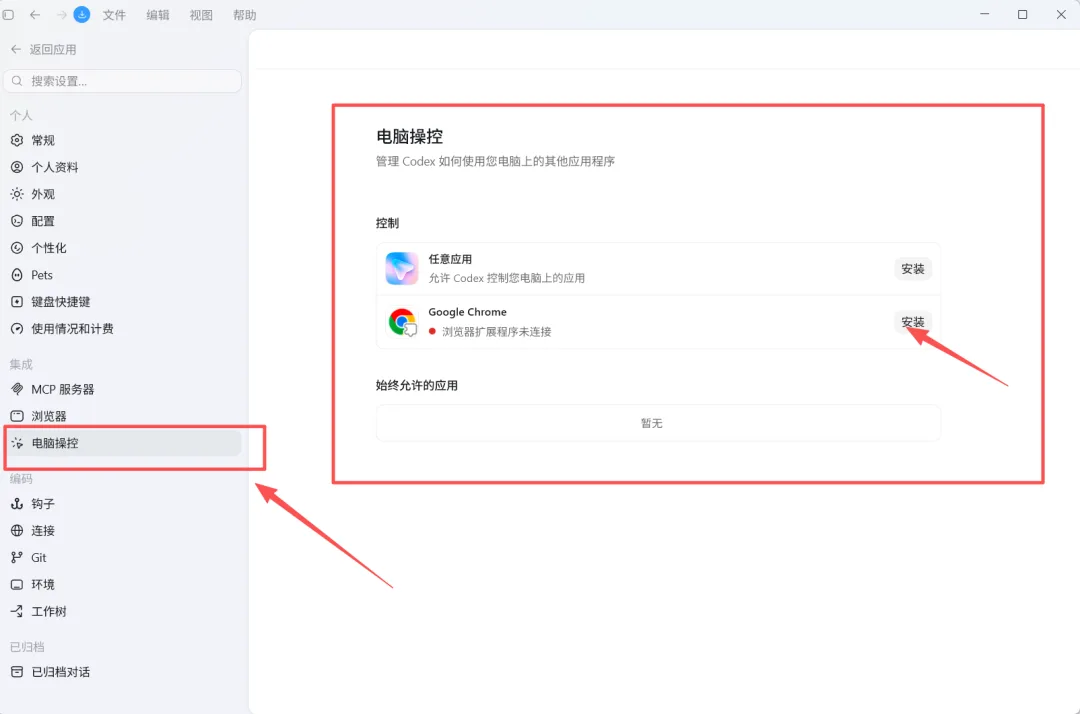Open the Git settings page
1080x714 pixels.
pyautogui.click(x=123, y=558)
